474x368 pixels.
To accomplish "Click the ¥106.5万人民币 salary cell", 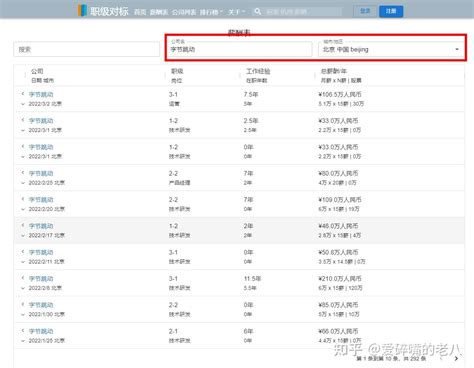I will (340, 94).
